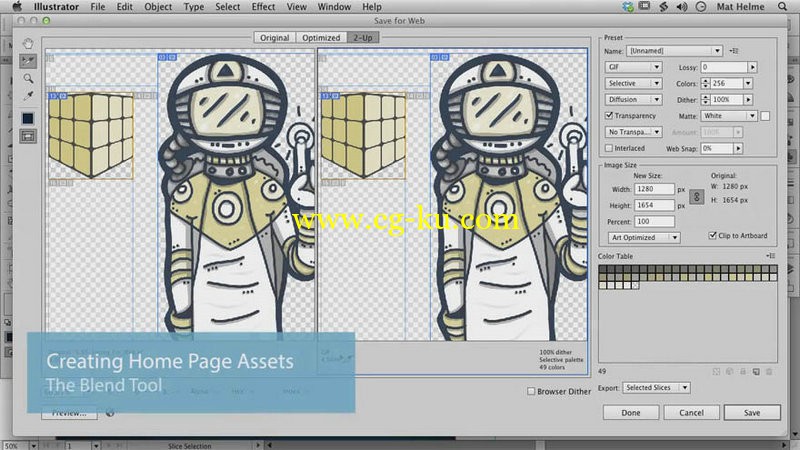Screen dimensions: 800x450
Task: Switch to the 2-Up tab
Action: 363,37
